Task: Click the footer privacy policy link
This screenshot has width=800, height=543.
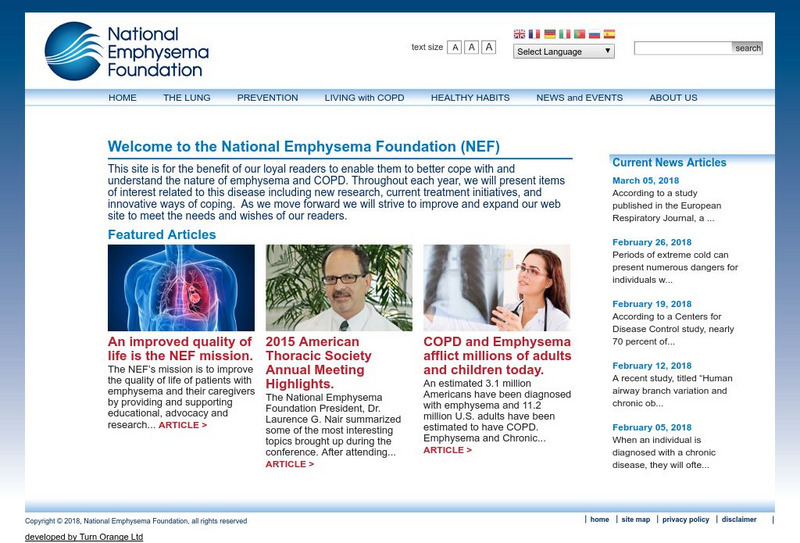Action: pos(686,520)
